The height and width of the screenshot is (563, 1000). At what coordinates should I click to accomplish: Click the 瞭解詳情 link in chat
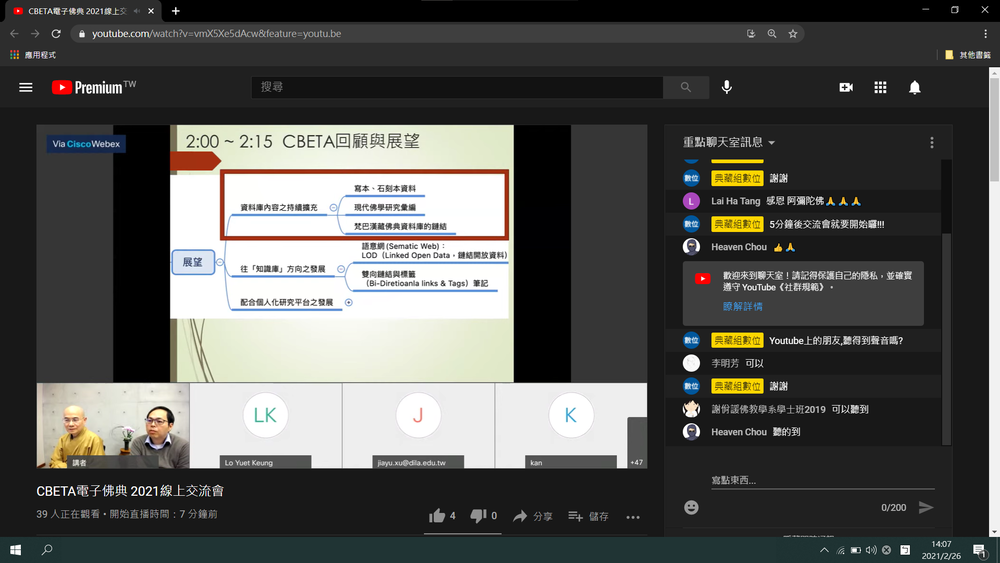click(x=742, y=306)
